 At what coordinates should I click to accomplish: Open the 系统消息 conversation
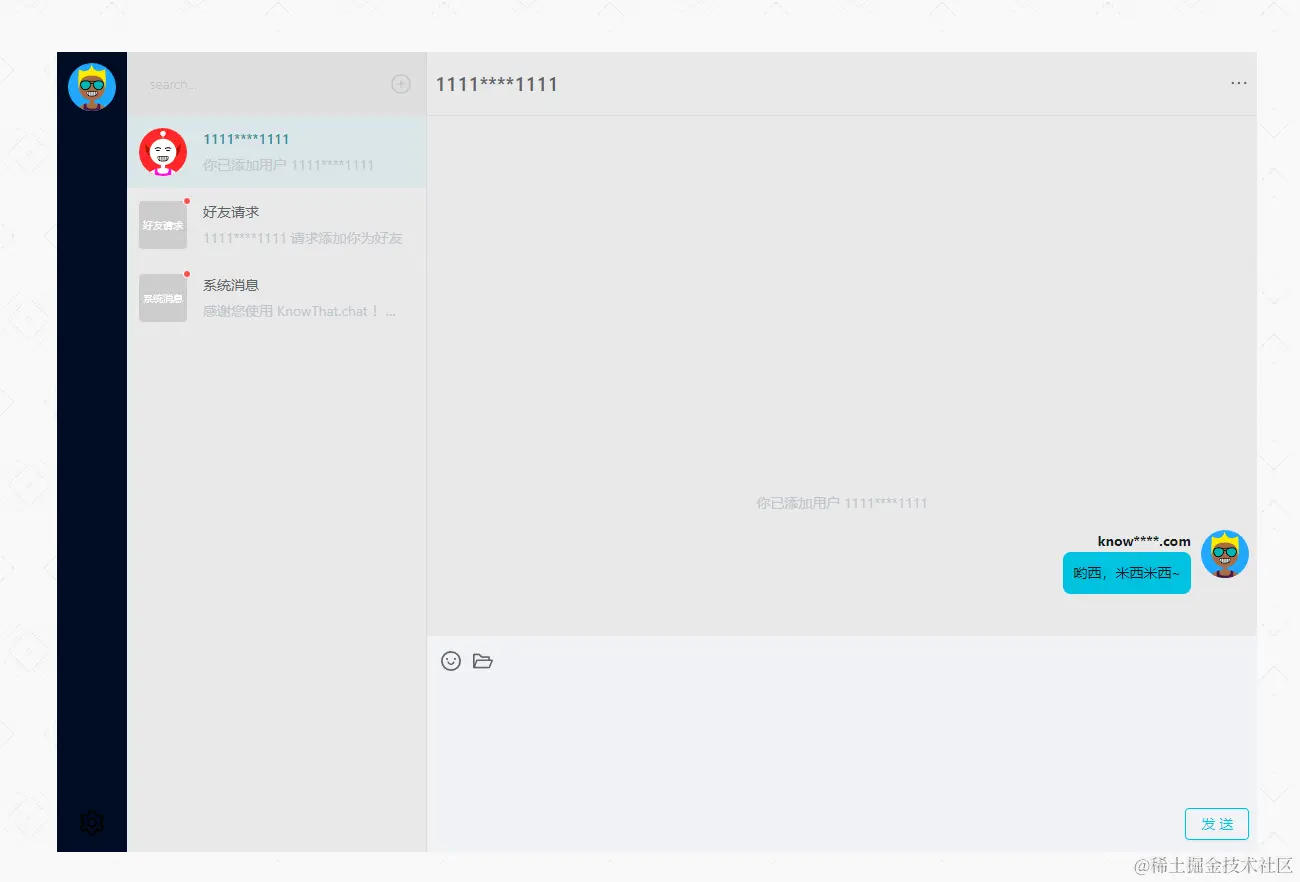(x=290, y=297)
